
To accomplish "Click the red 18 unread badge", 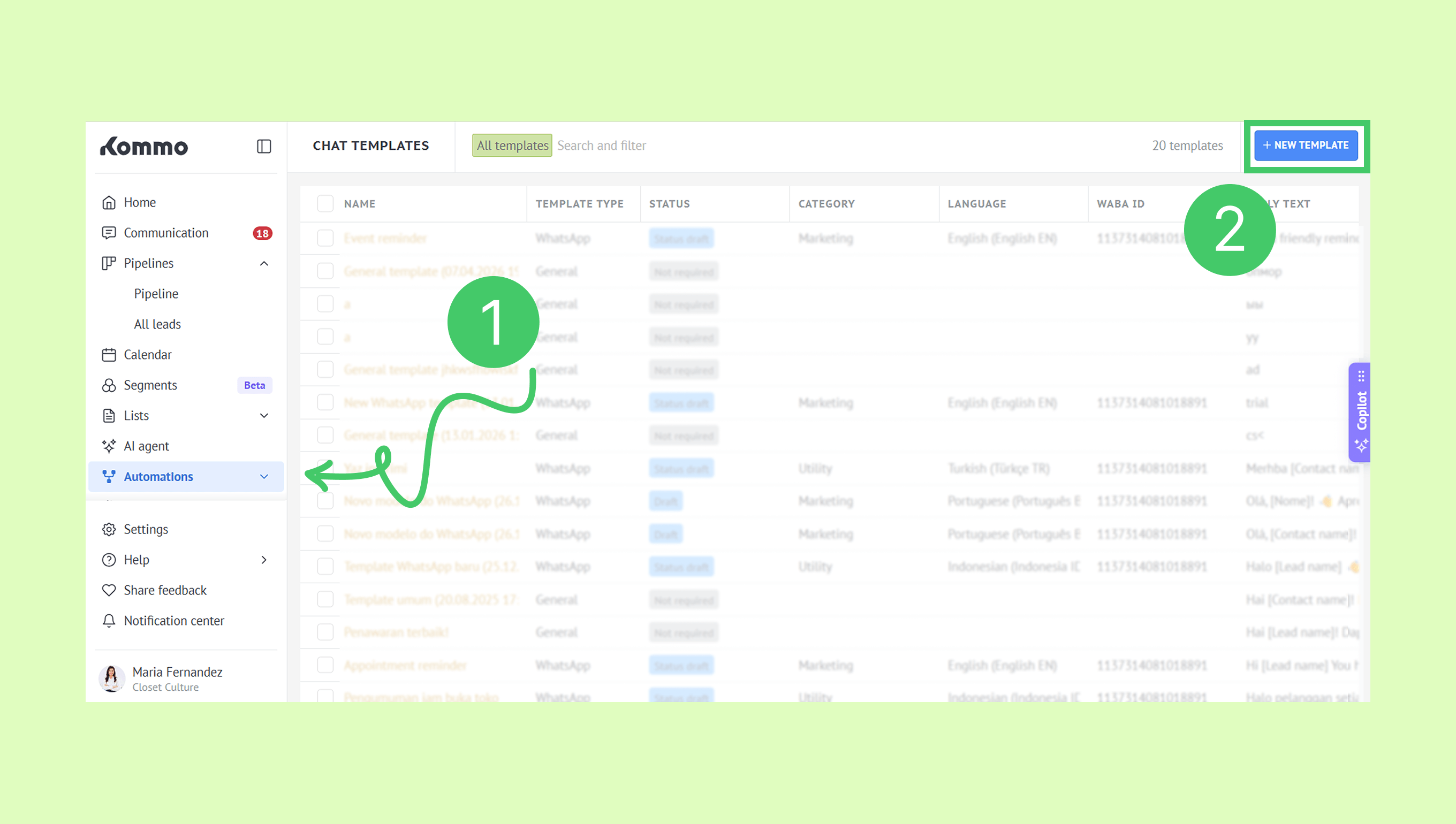I will [x=262, y=233].
